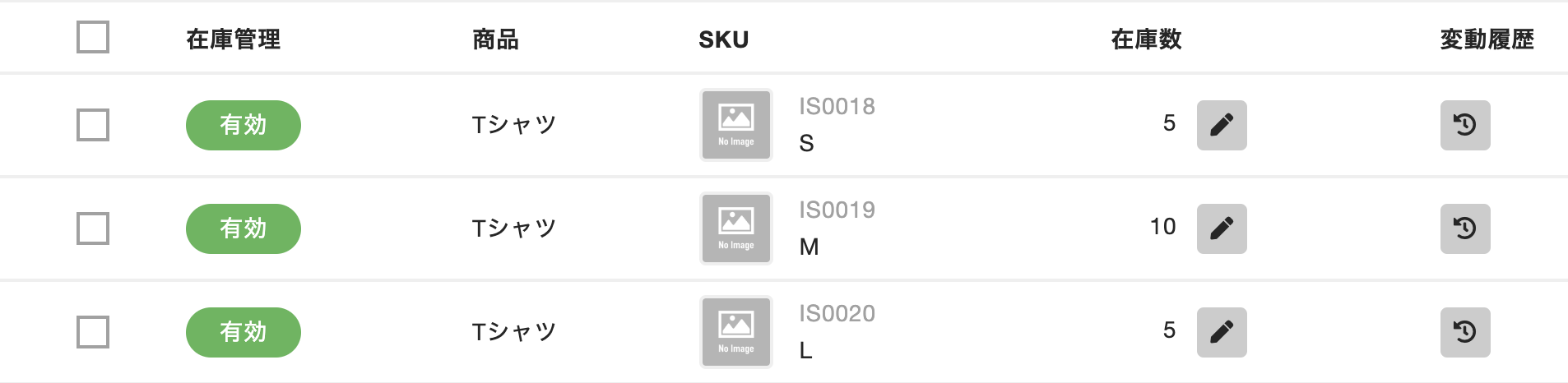Open change history for IS0018
The image size is (1568, 383).
pyautogui.click(x=1465, y=125)
